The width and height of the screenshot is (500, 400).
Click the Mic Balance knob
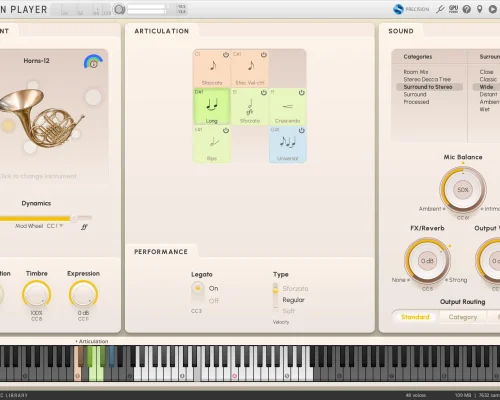[x=463, y=190]
